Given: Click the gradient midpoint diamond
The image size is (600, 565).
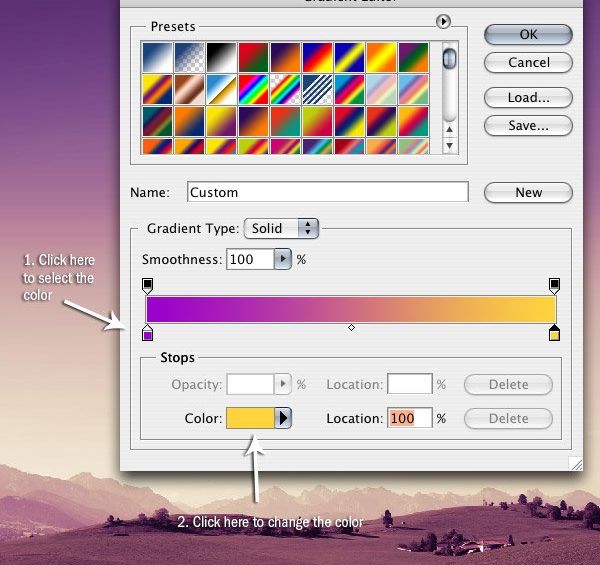Looking at the screenshot, I should point(351,327).
